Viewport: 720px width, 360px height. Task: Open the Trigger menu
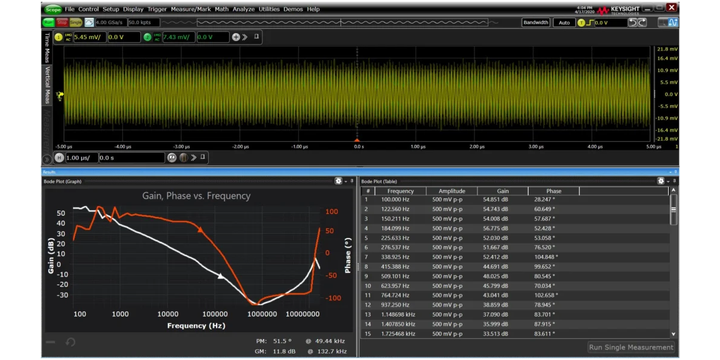tap(157, 9)
